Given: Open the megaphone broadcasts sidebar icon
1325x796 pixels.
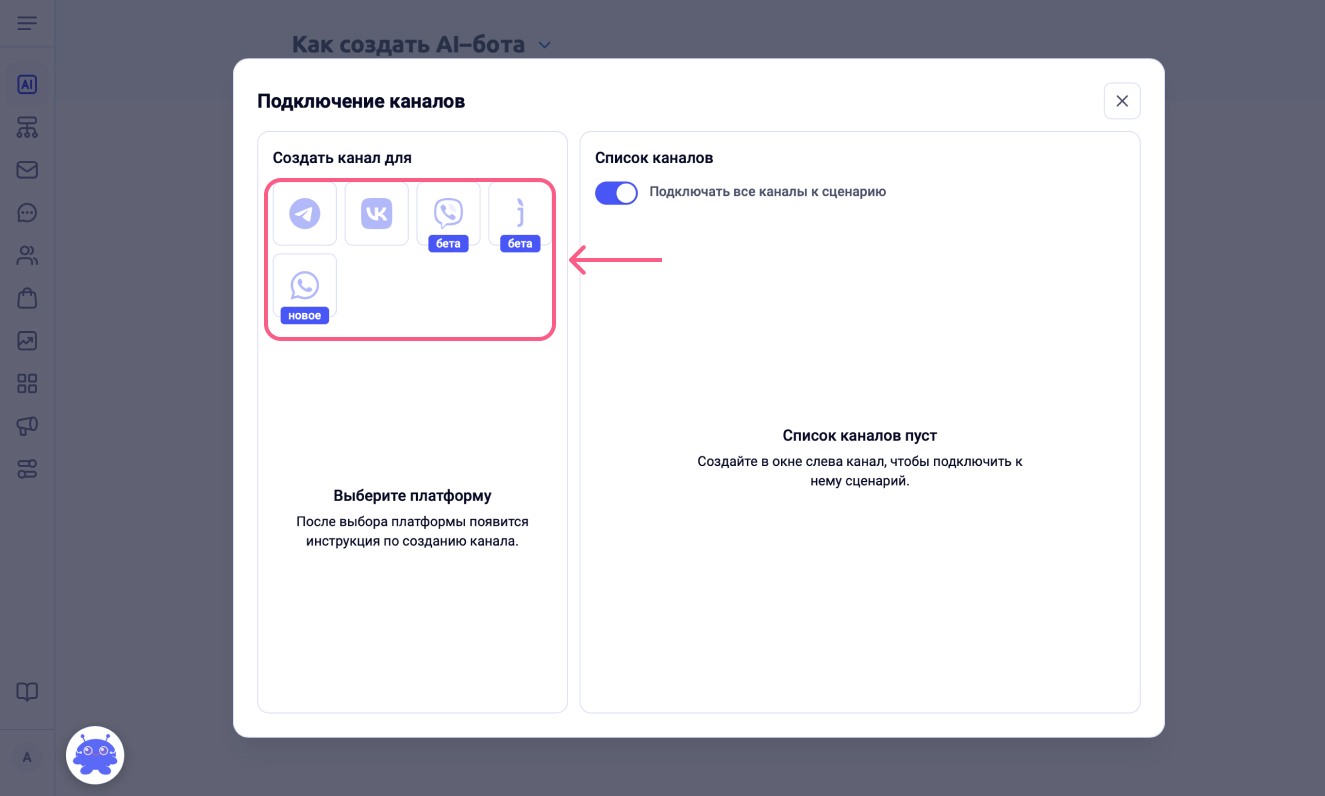Looking at the screenshot, I should pos(27,426).
